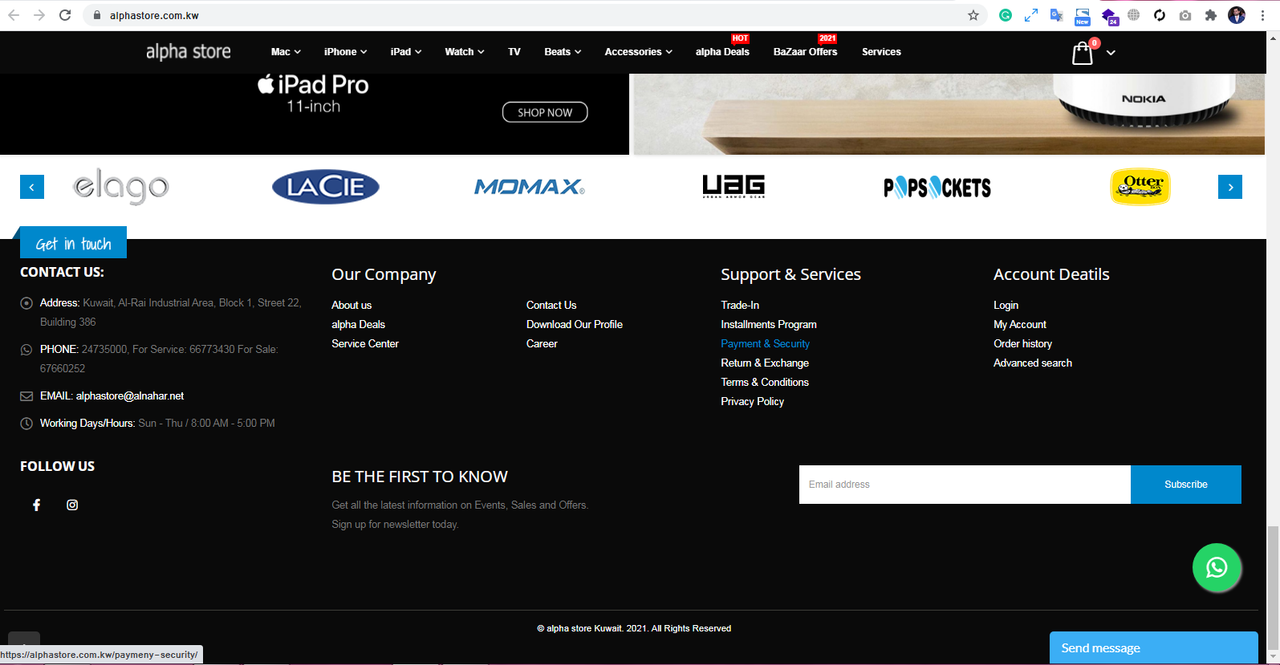This screenshot has height=665, width=1280.
Task: Expand the Beats menu
Action: coord(563,52)
